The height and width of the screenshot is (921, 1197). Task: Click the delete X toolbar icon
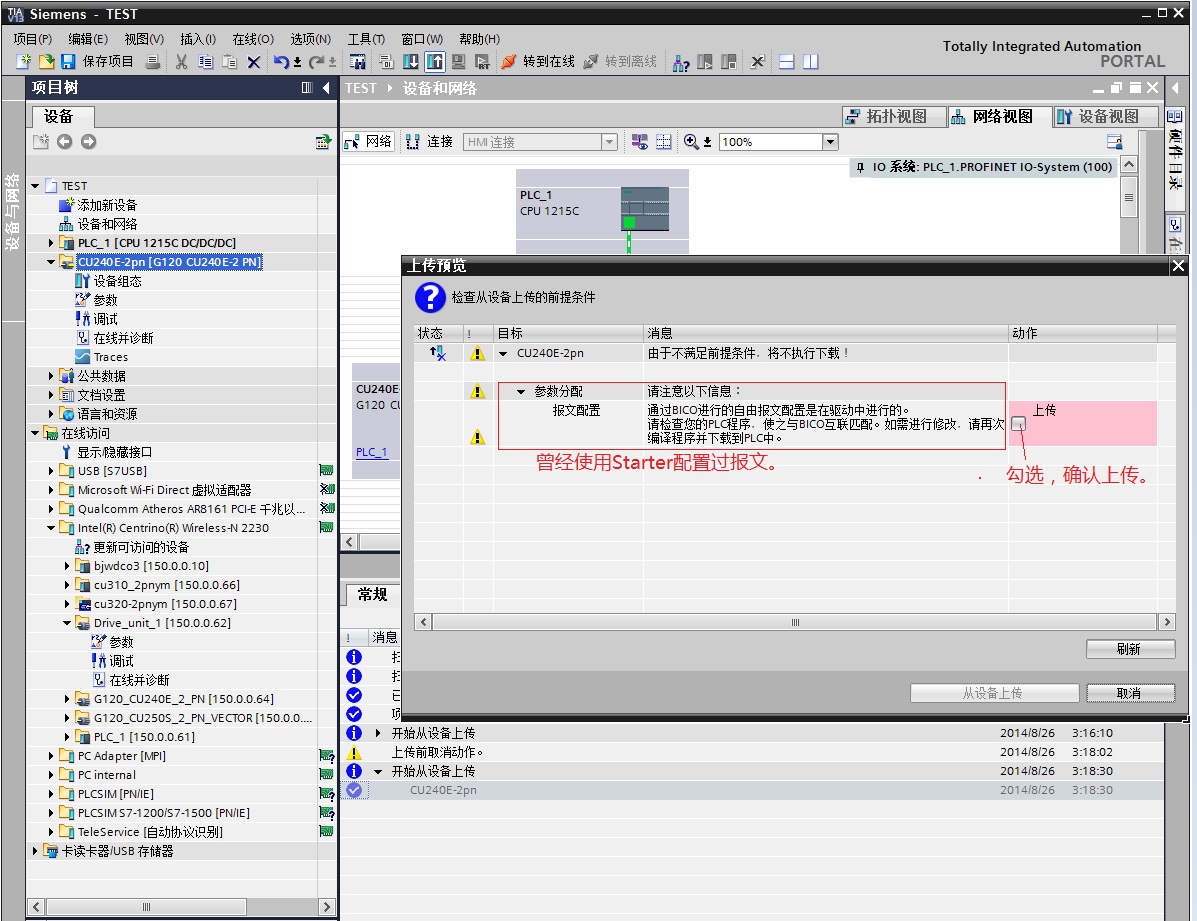[x=254, y=62]
